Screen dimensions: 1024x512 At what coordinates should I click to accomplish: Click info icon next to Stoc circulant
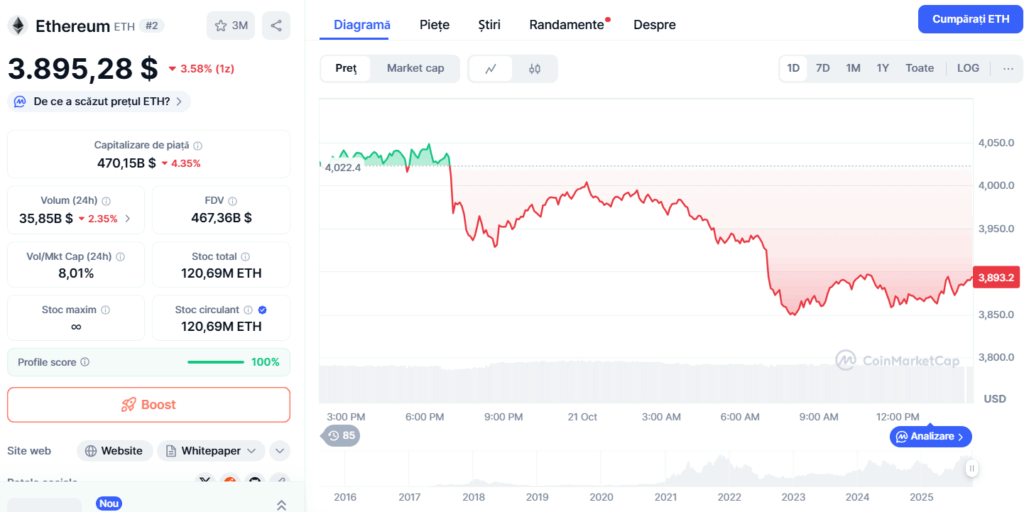[x=248, y=310]
